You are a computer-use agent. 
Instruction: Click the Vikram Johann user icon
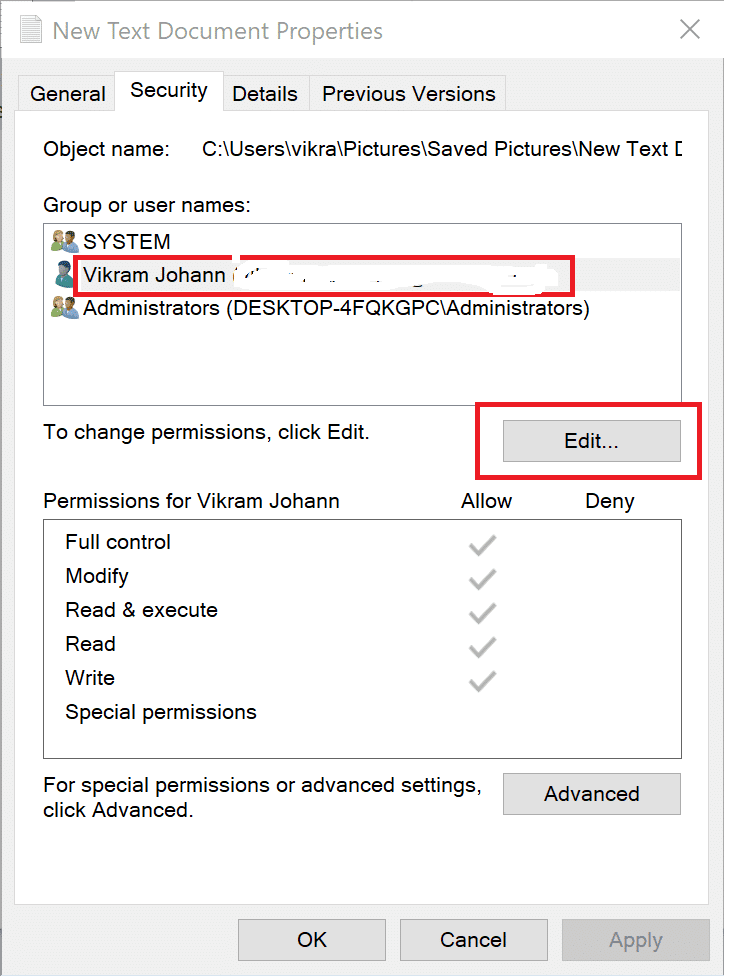click(62, 274)
